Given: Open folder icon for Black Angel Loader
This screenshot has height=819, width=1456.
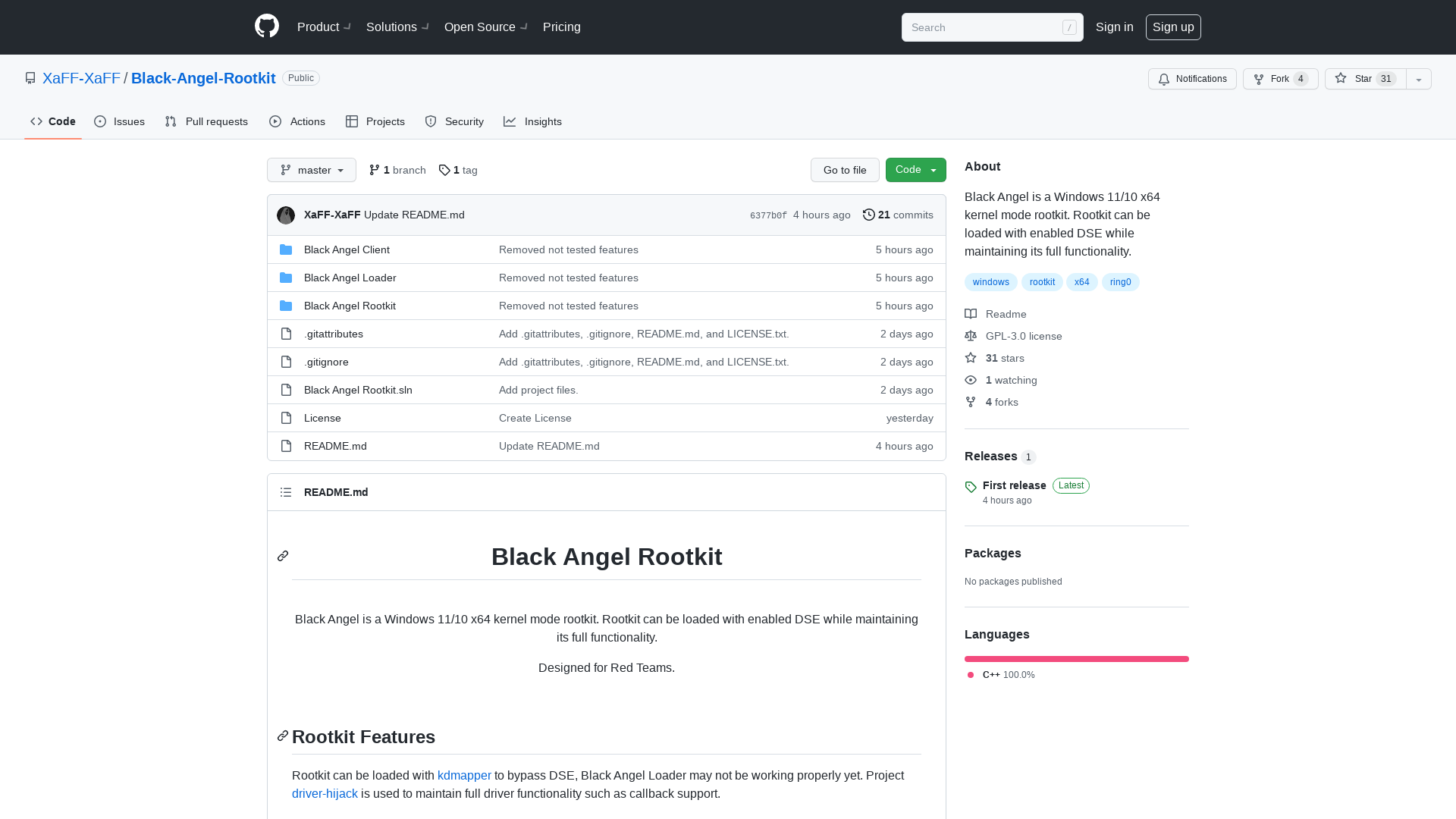Looking at the screenshot, I should tap(286, 278).
